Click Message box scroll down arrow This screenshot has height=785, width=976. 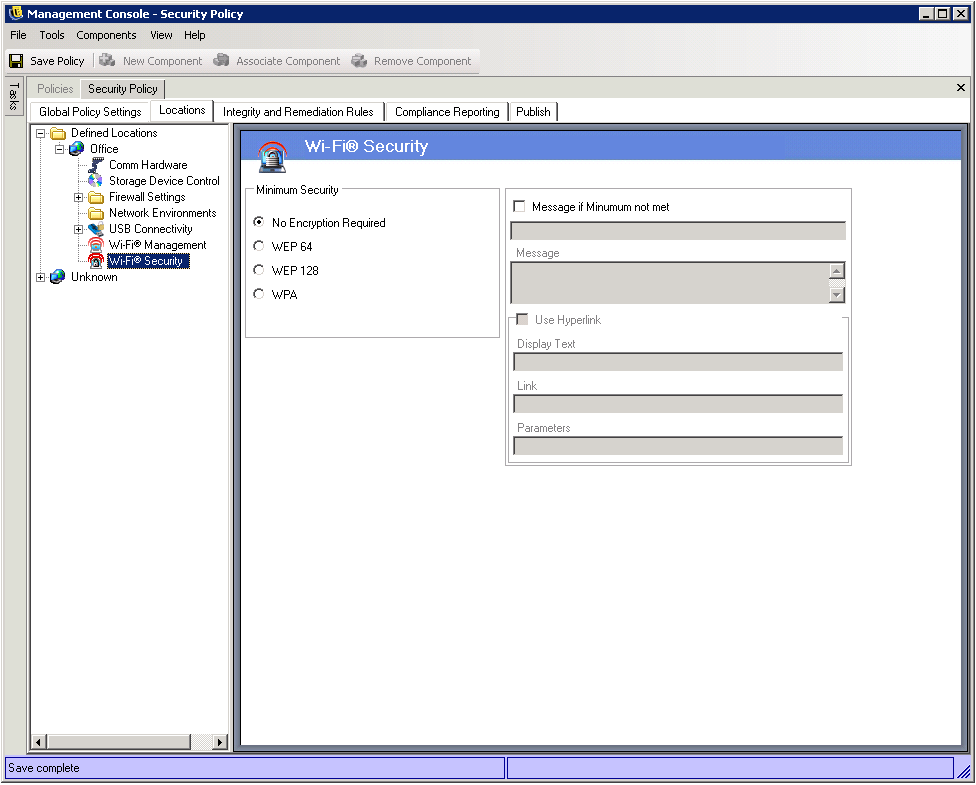pyautogui.click(x=837, y=295)
